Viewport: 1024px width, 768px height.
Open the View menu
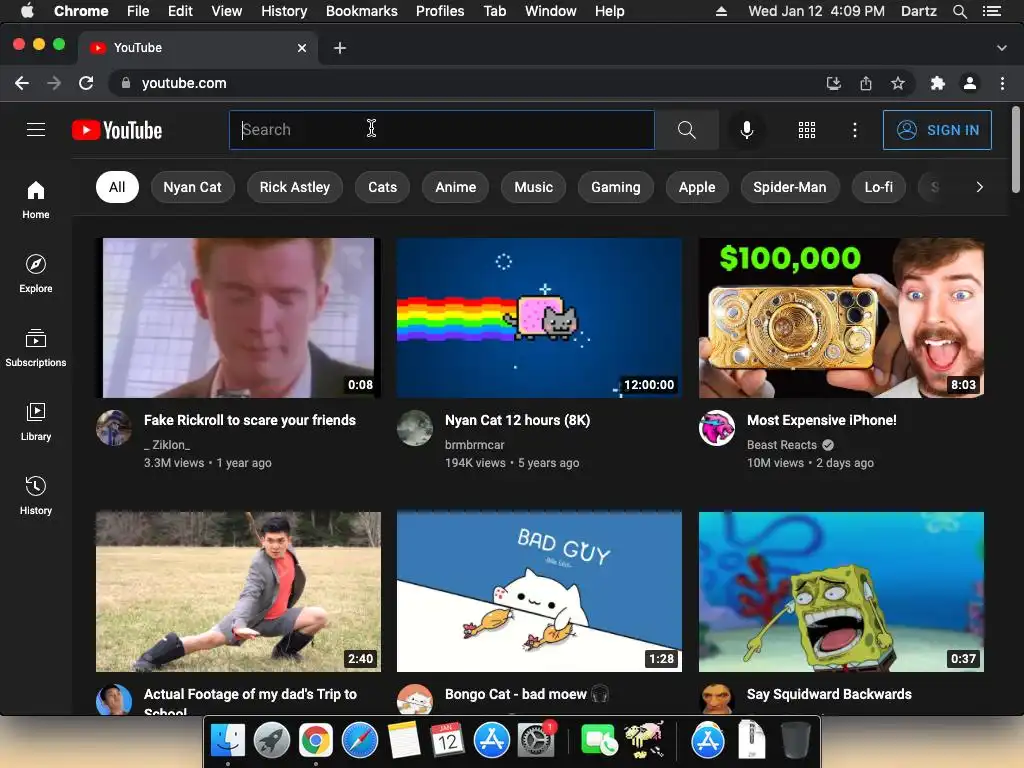[227, 11]
